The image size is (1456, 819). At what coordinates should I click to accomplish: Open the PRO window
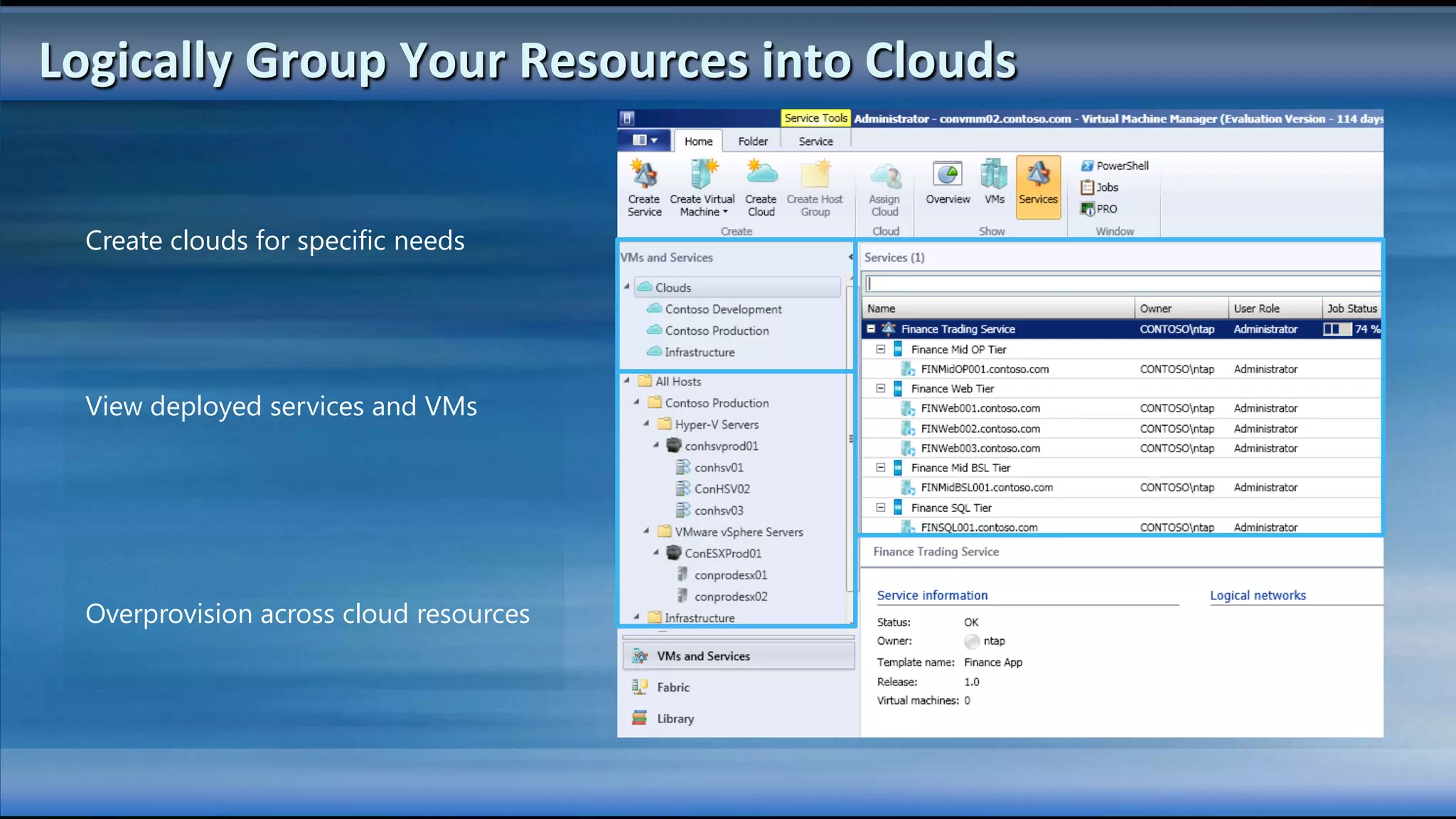(1099, 209)
